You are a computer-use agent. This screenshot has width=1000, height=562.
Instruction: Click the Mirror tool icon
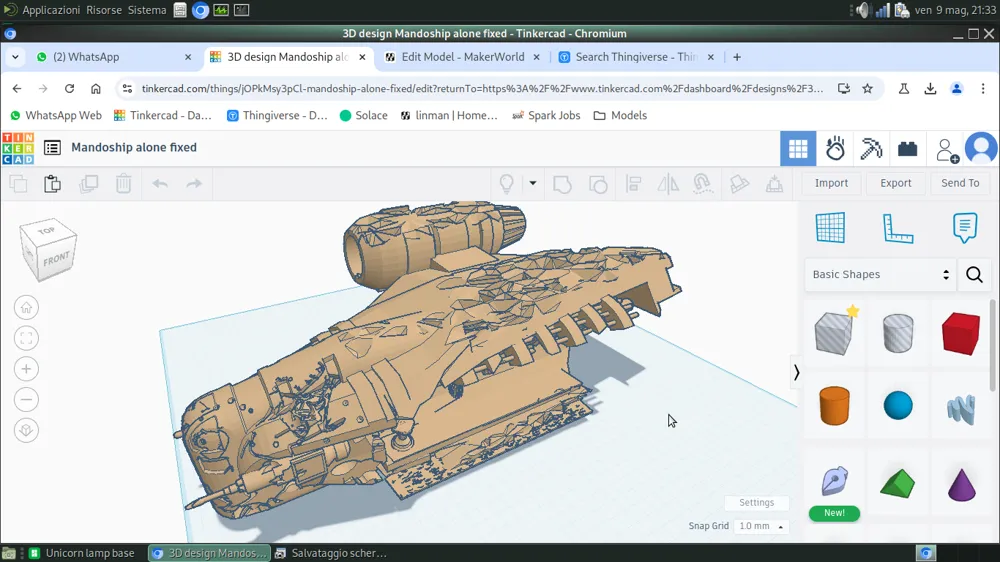[x=668, y=184]
